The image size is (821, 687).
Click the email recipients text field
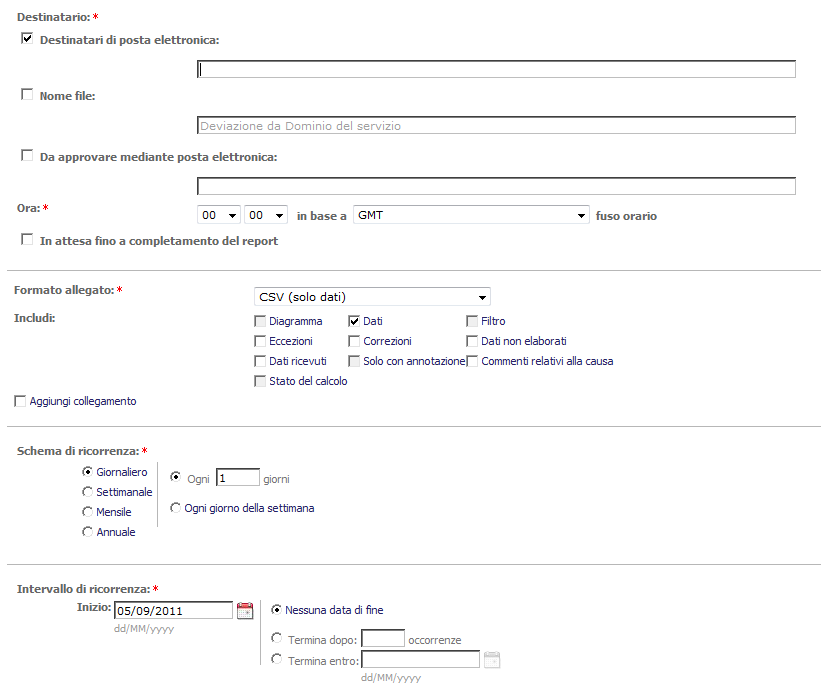click(x=496, y=69)
